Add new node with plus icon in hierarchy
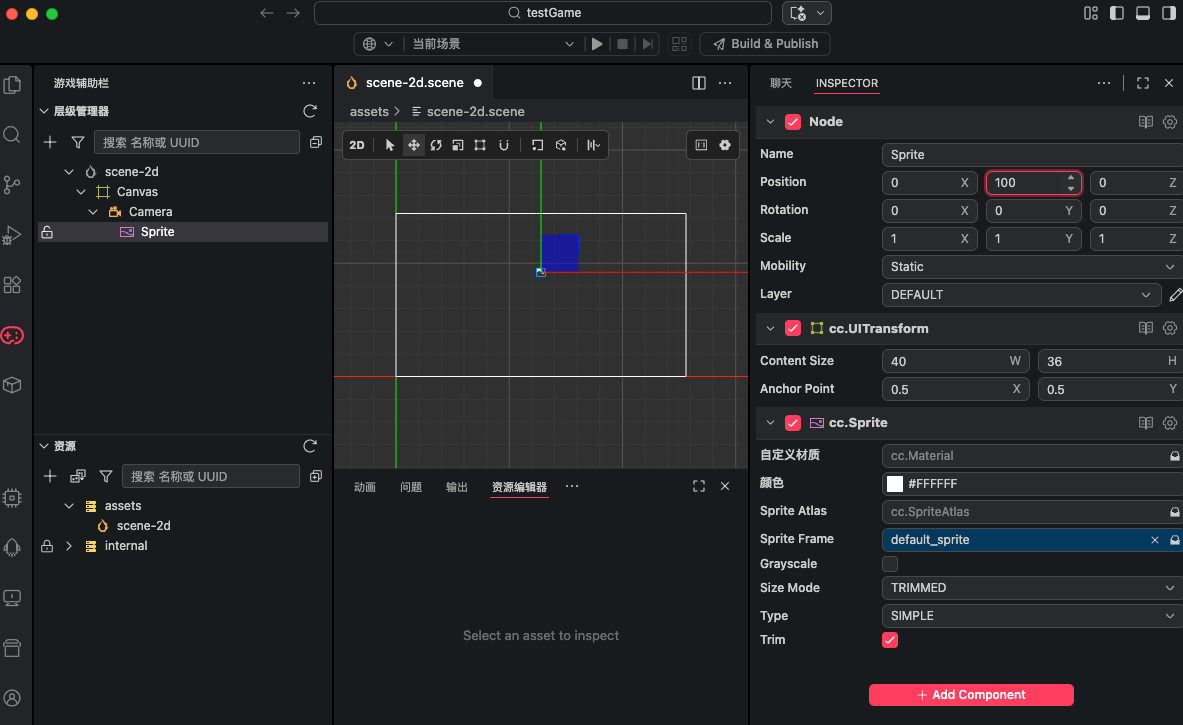 point(50,142)
